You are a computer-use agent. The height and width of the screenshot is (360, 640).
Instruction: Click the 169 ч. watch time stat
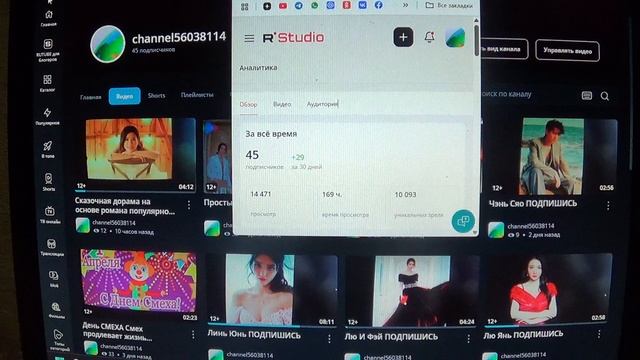pyautogui.click(x=345, y=204)
